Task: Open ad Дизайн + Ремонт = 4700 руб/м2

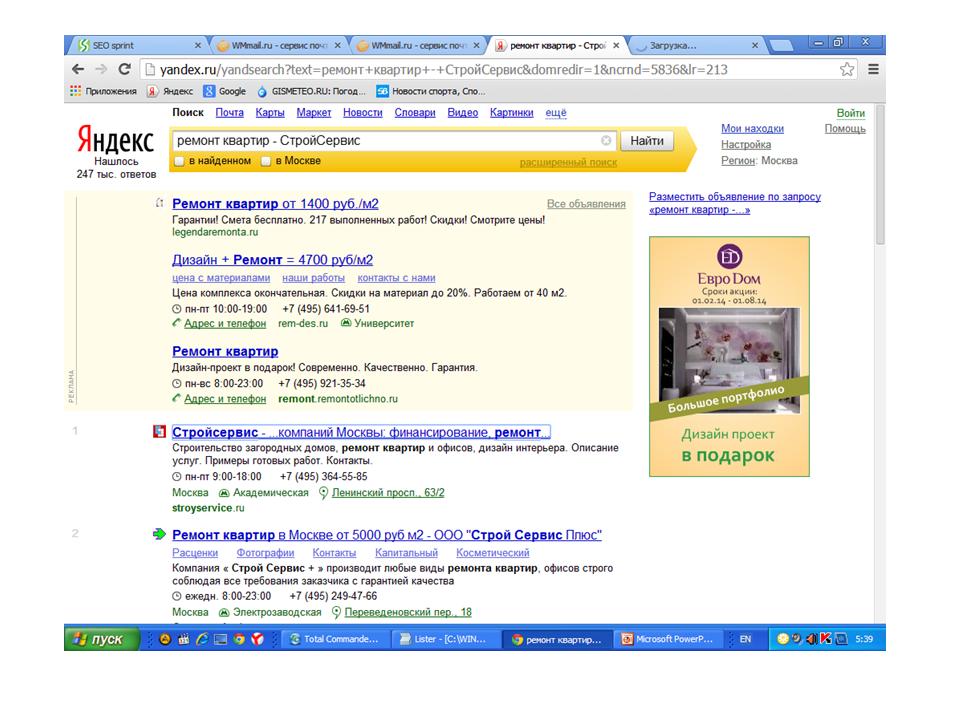Action: (272, 260)
